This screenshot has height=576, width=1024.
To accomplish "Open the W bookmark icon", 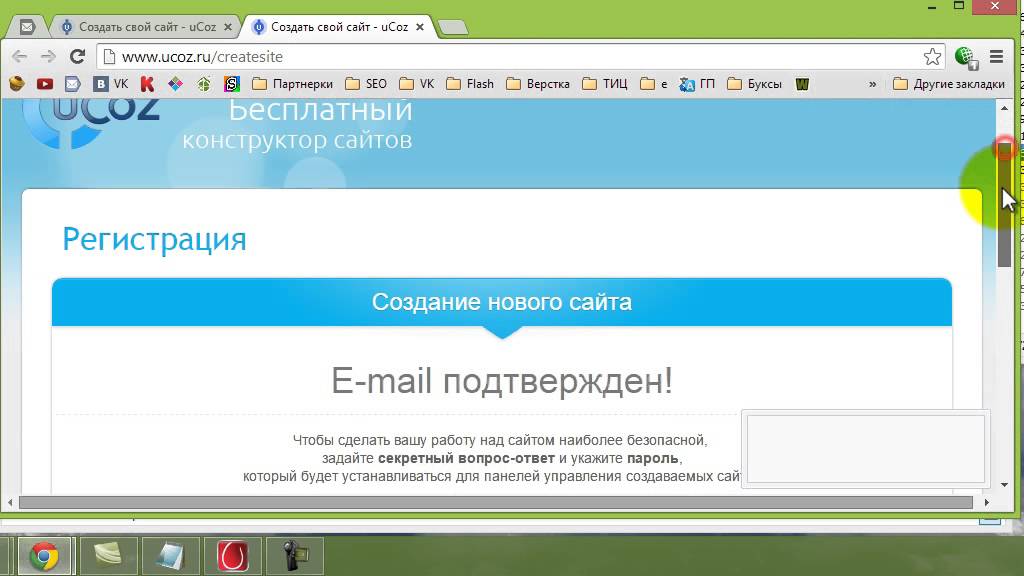I will tap(802, 84).
